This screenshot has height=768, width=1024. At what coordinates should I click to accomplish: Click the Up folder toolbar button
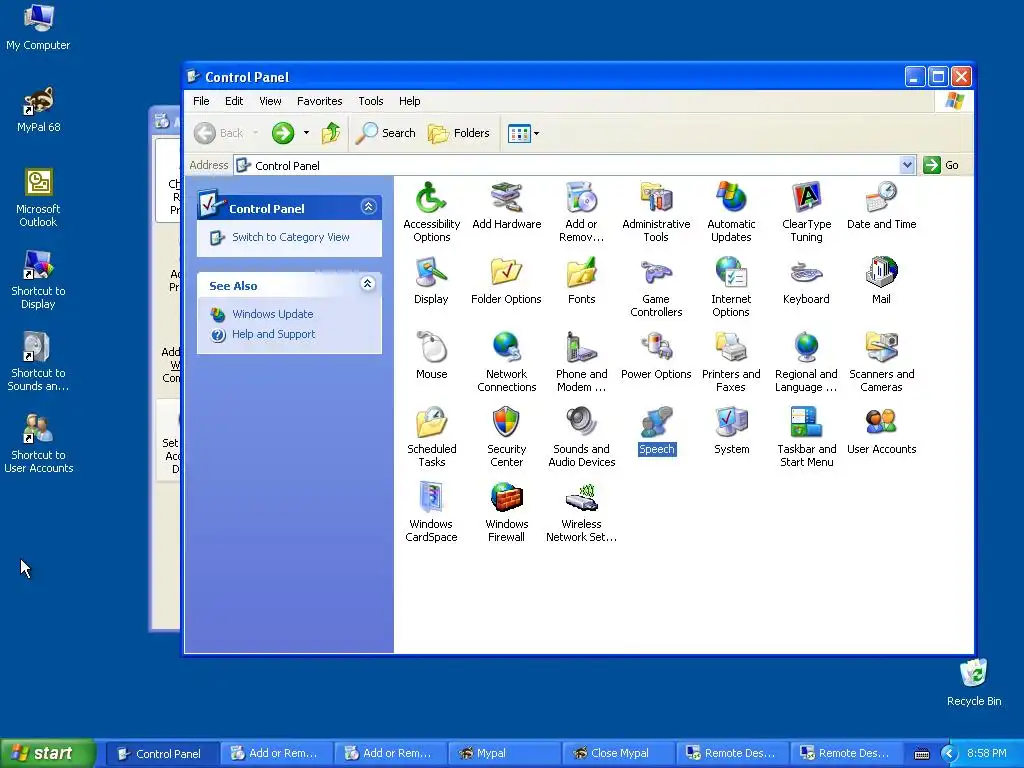tap(331, 133)
